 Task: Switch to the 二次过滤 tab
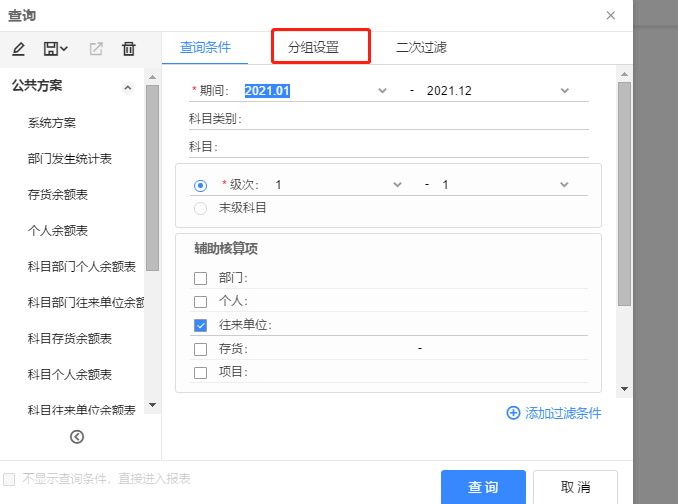pos(421,47)
